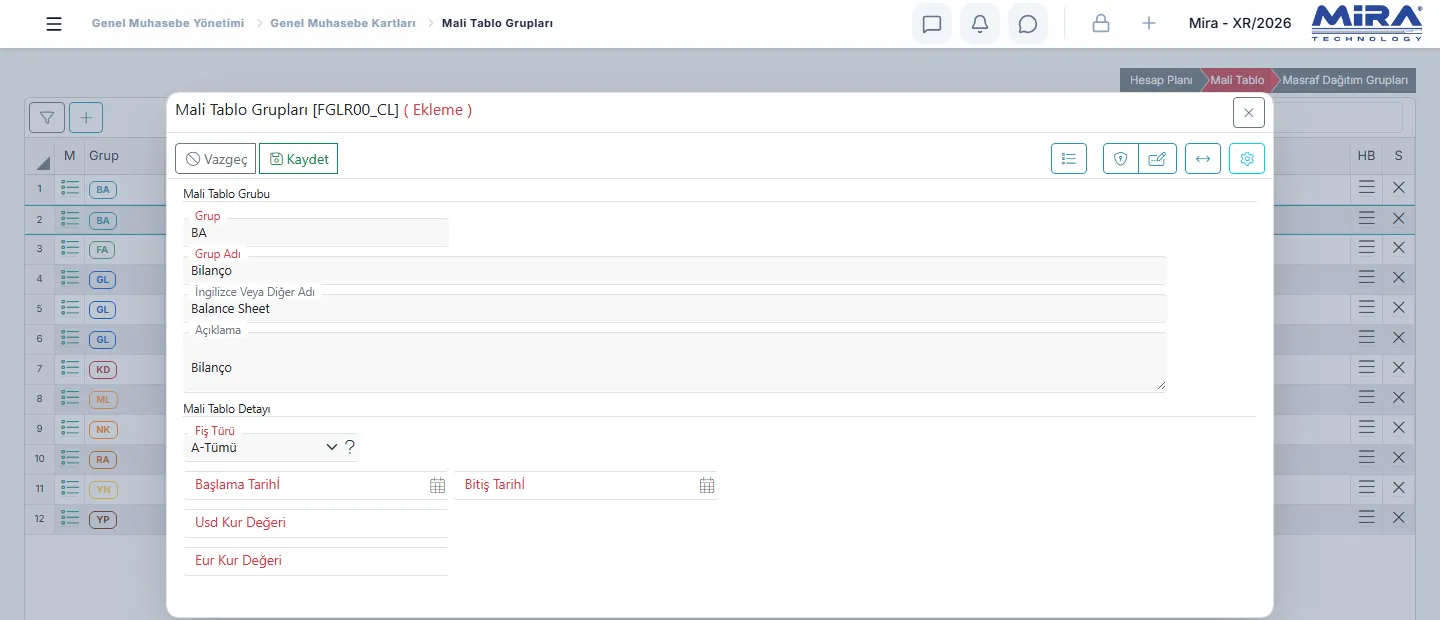Open the dialog settings gear icon
The width and height of the screenshot is (1440, 620).
pyautogui.click(x=1247, y=158)
